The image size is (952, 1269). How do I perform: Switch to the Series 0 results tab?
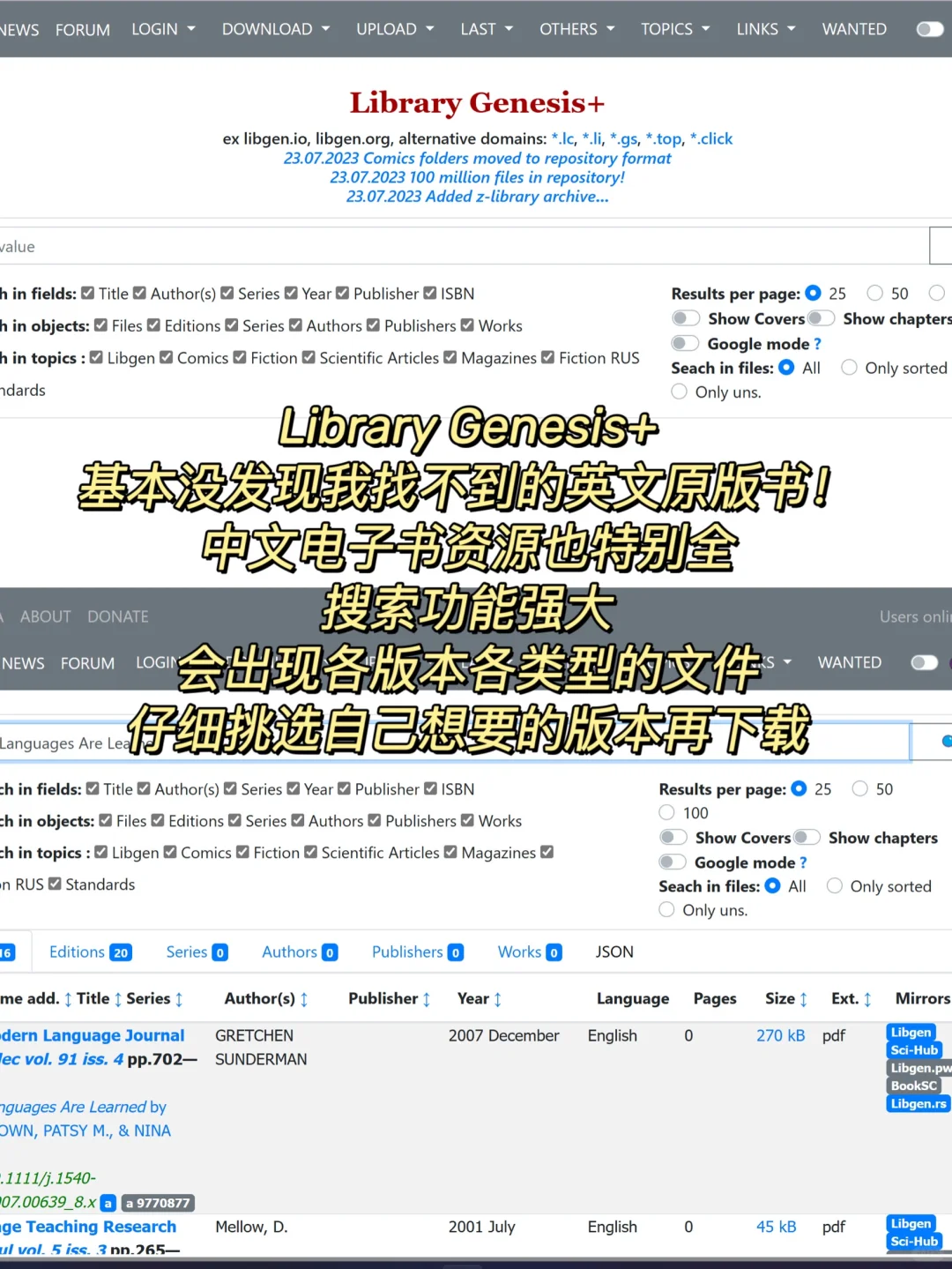pos(197,952)
